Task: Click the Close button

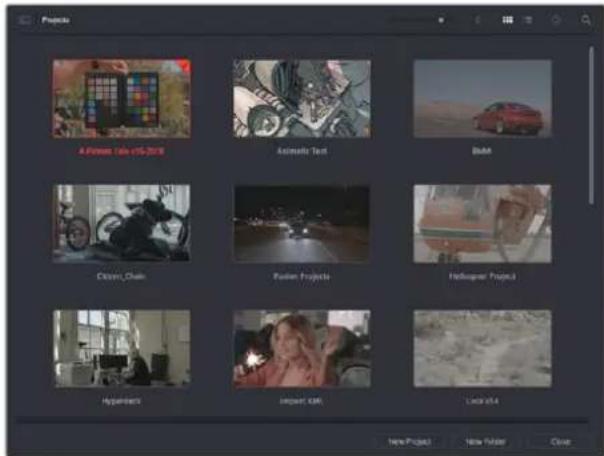Action: point(560,441)
